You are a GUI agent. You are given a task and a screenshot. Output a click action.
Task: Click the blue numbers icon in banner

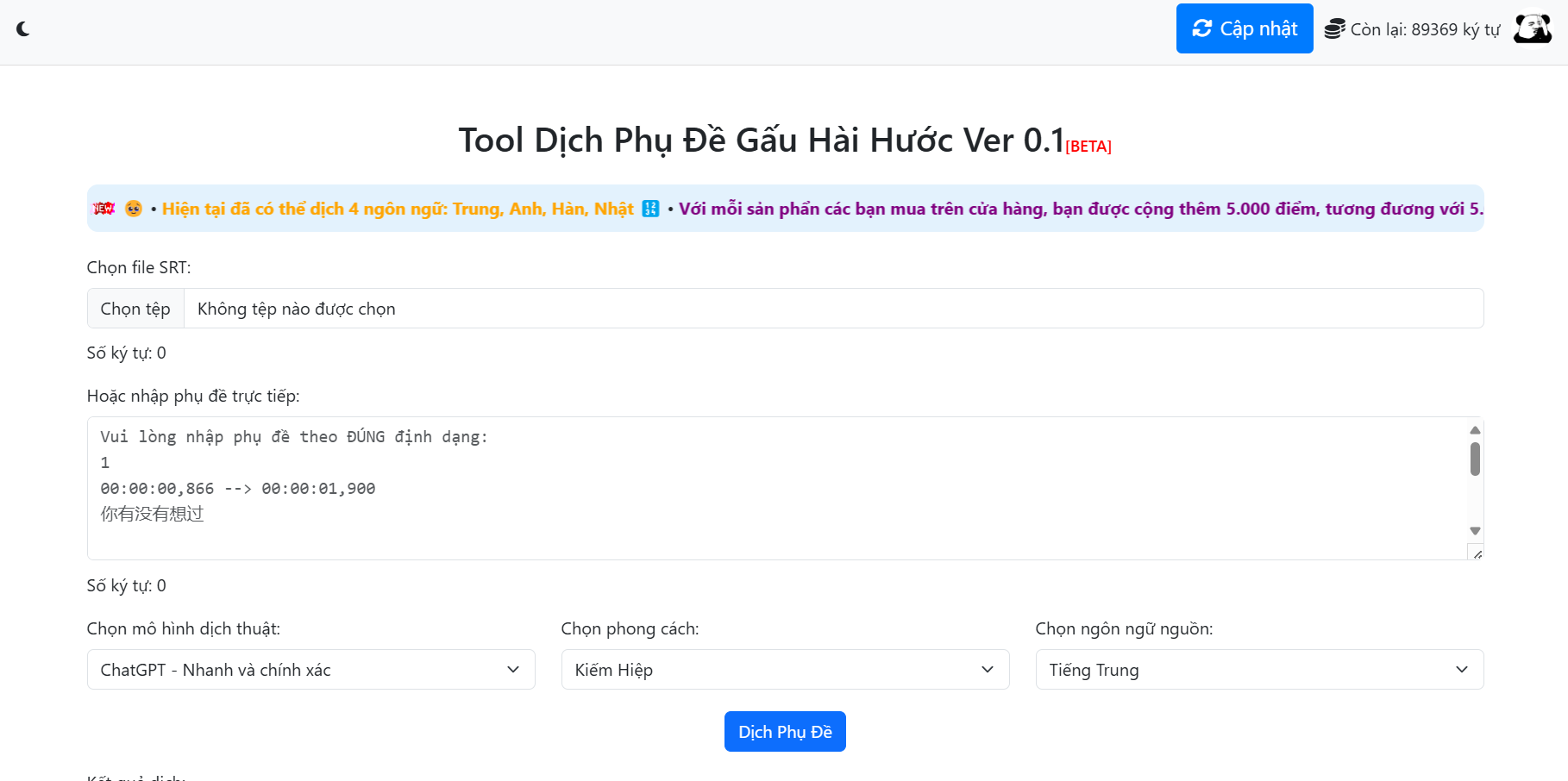pos(650,209)
